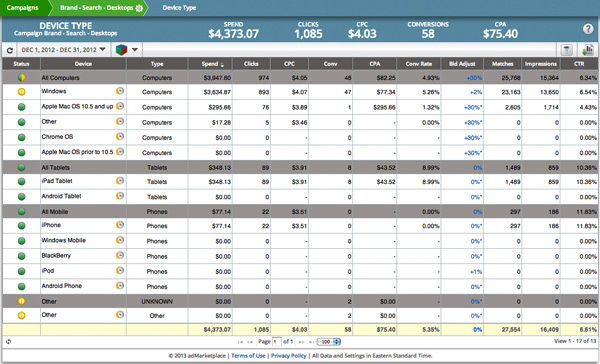600x364 pixels.
Task: Click the orange icon in Android Phone row
Action: tap(120, 286)
